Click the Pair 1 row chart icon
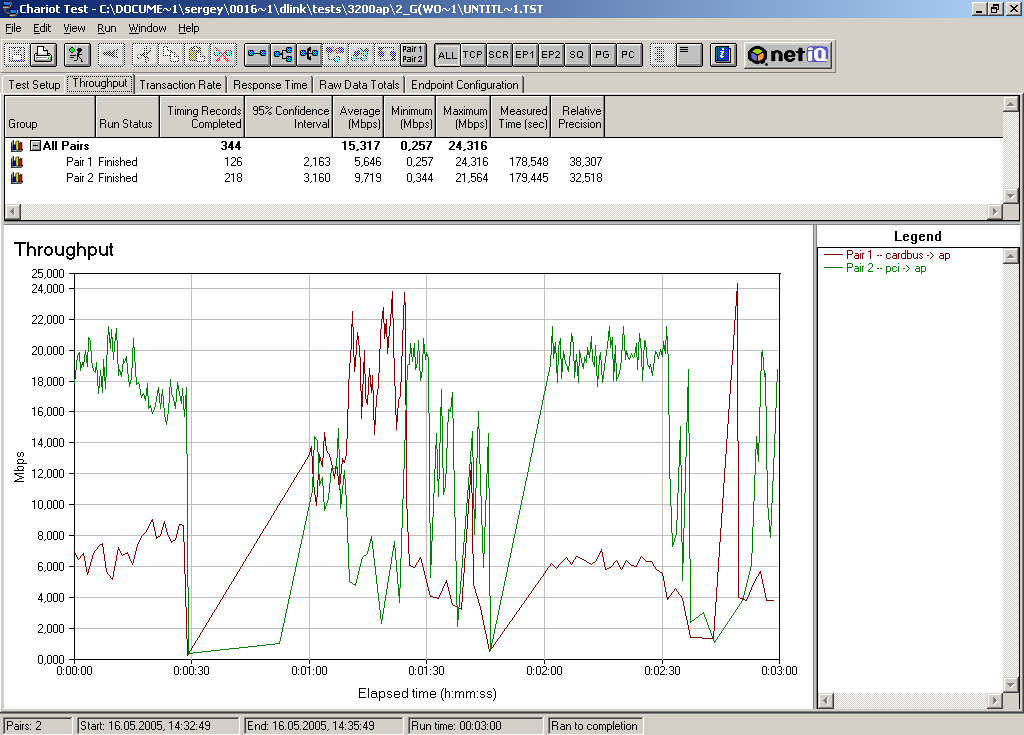Viewport: 1024px width, 735px height. tap(17, 161)
